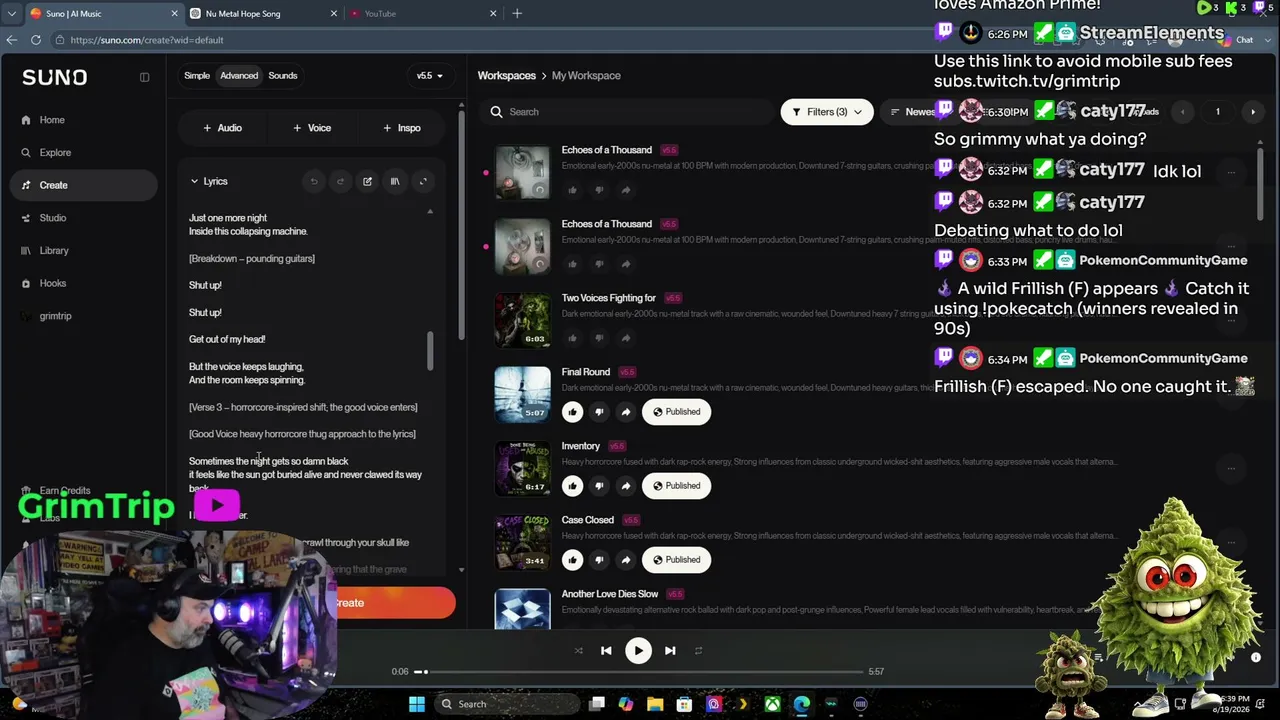Switch to the YouTube browser tab
1280x720 pixels.
(423, 14)
